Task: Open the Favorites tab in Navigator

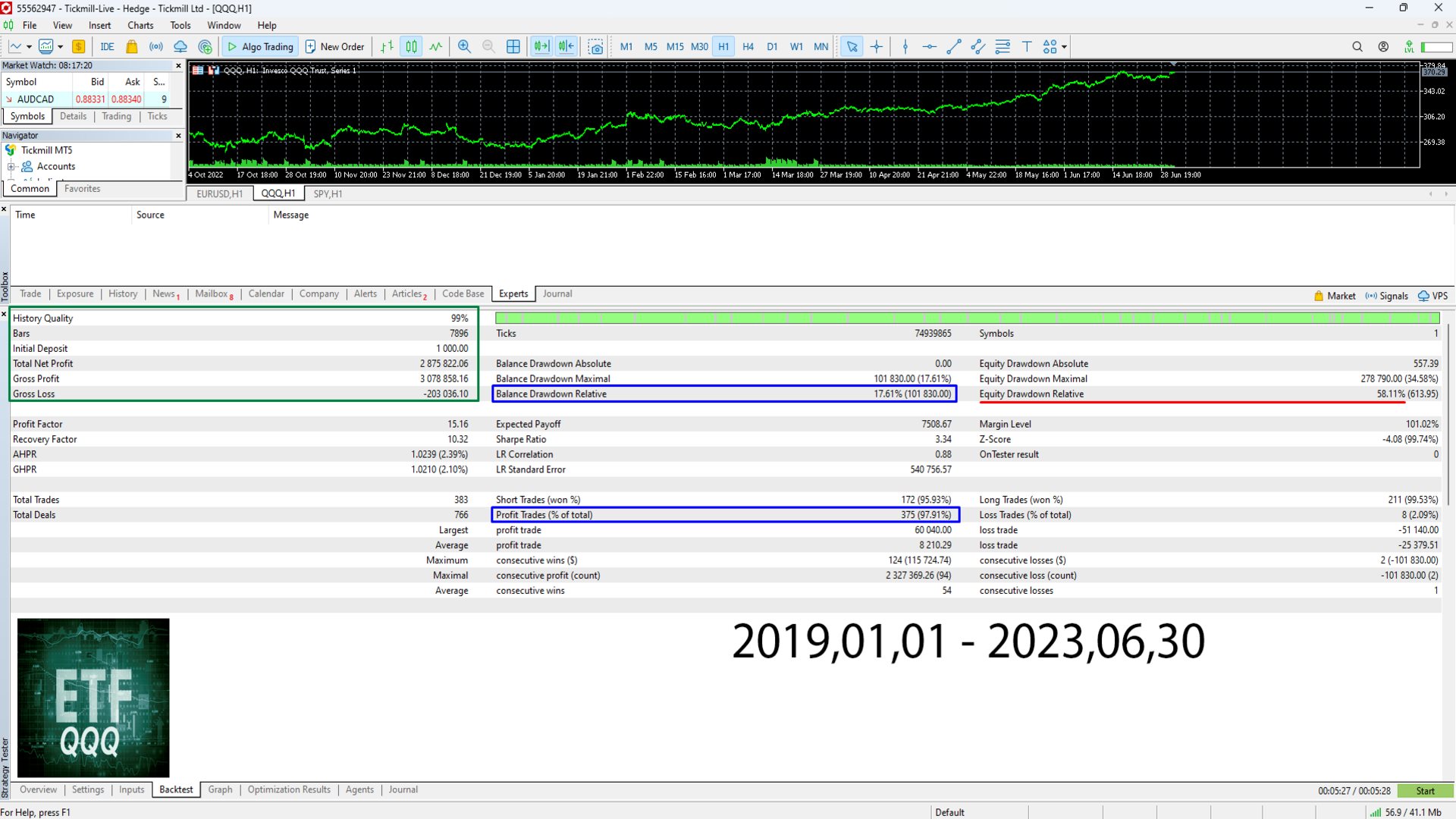Action: point(82,189)
